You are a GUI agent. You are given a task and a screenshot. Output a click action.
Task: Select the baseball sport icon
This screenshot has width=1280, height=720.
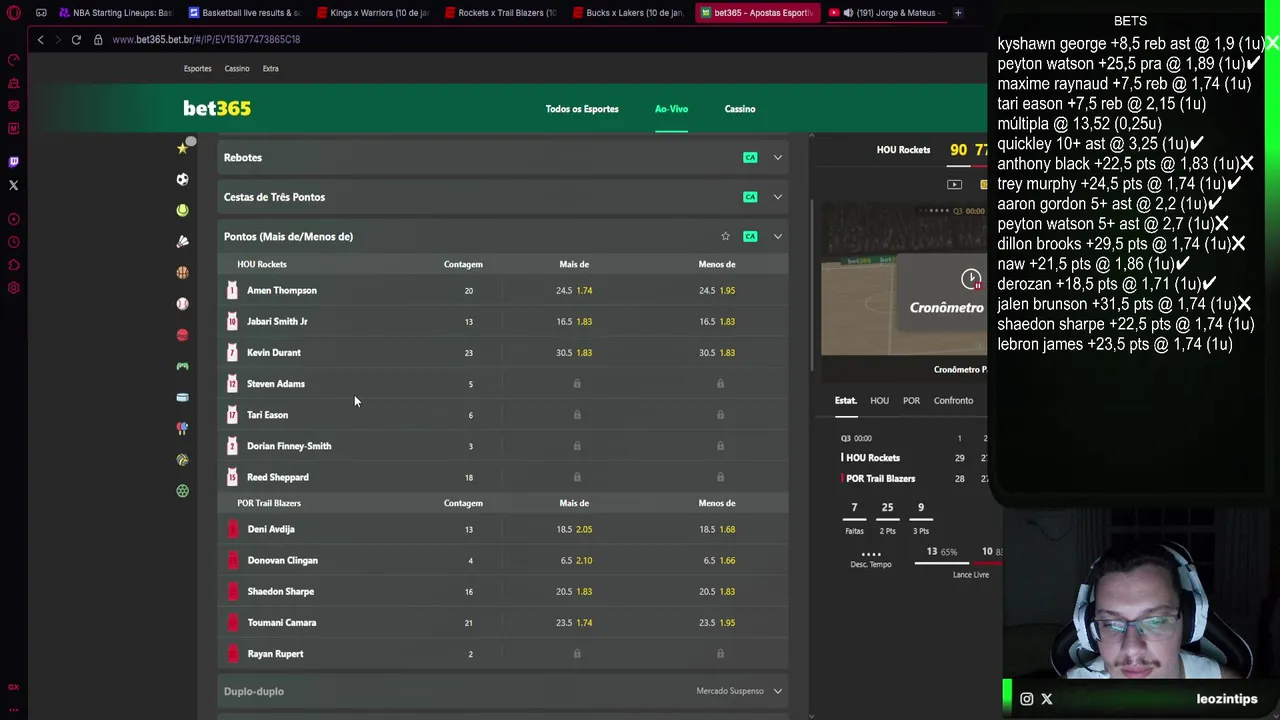click(182, 303)
